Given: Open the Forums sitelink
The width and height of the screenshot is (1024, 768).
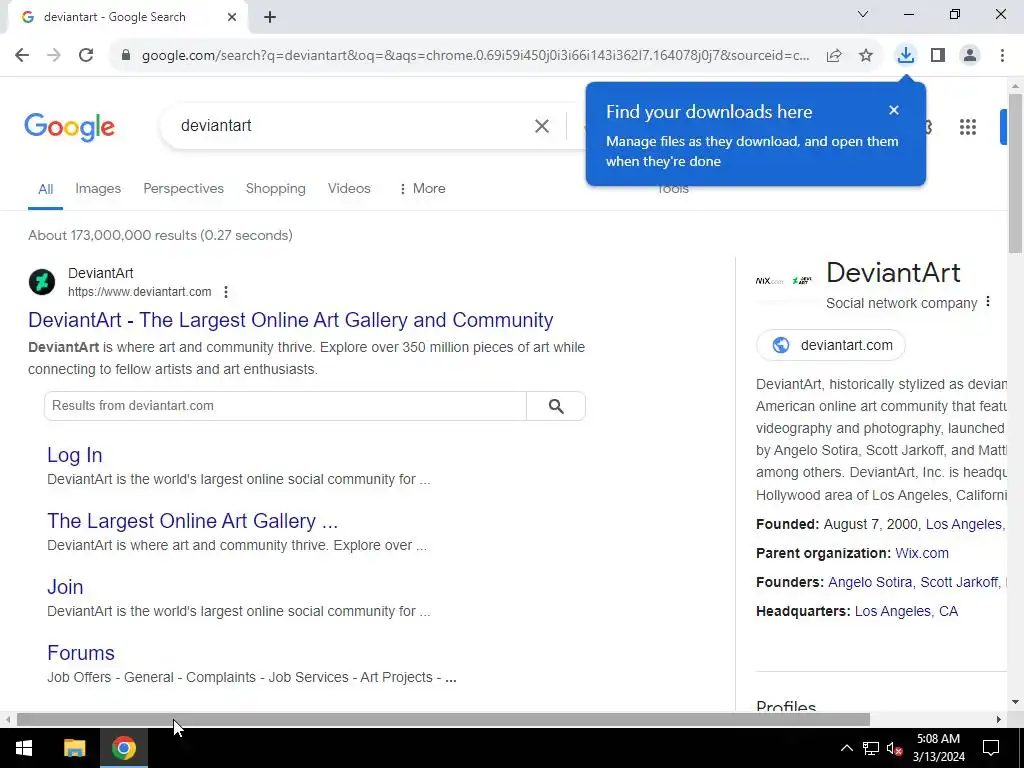Looking at the screenshot, I should point(81,653).
